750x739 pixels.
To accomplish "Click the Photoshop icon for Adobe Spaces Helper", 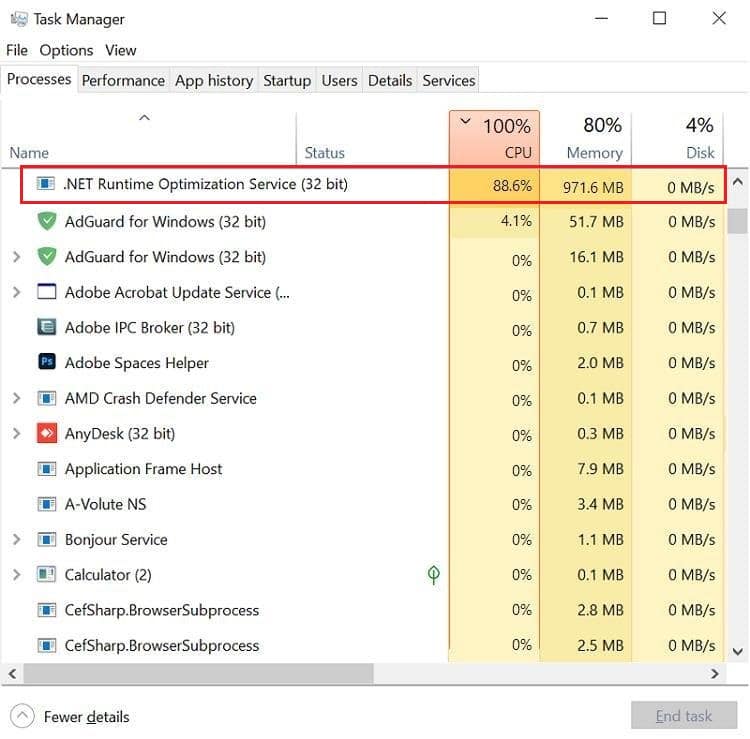I will pyautogui.click(x=47, y=362).
